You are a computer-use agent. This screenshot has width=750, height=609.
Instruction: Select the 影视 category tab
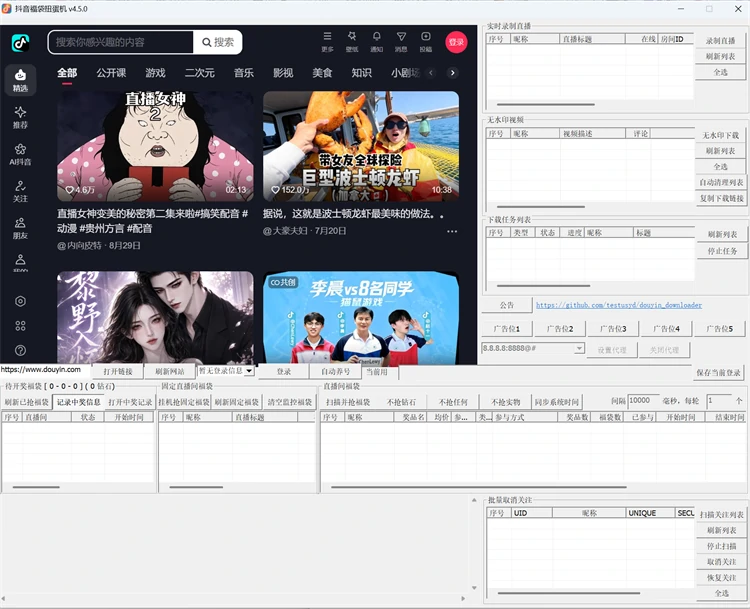coord(283,73)
